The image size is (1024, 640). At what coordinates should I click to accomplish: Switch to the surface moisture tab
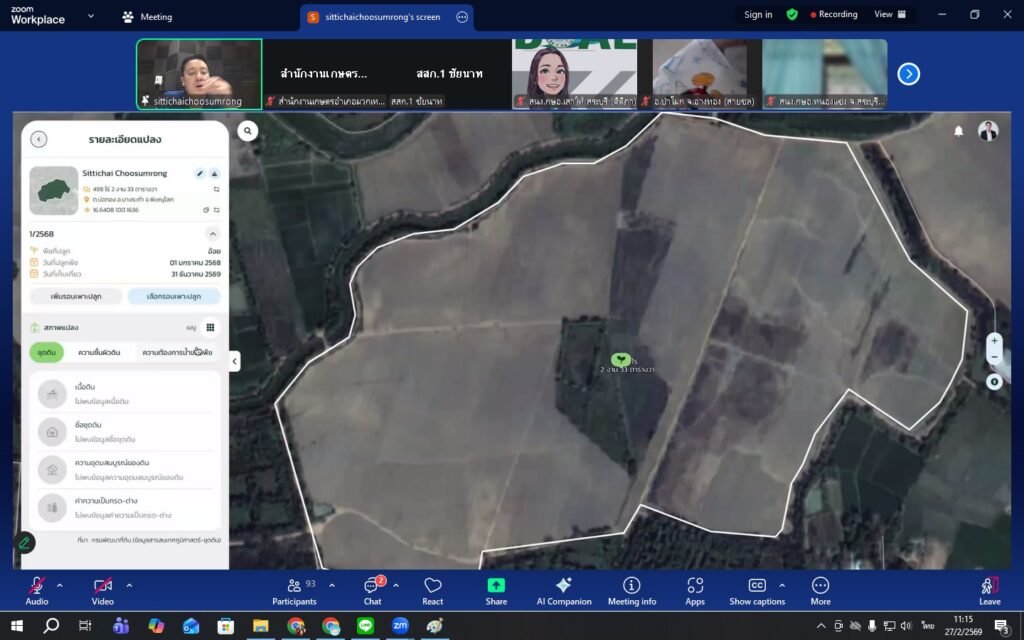[x=99, y=352]
